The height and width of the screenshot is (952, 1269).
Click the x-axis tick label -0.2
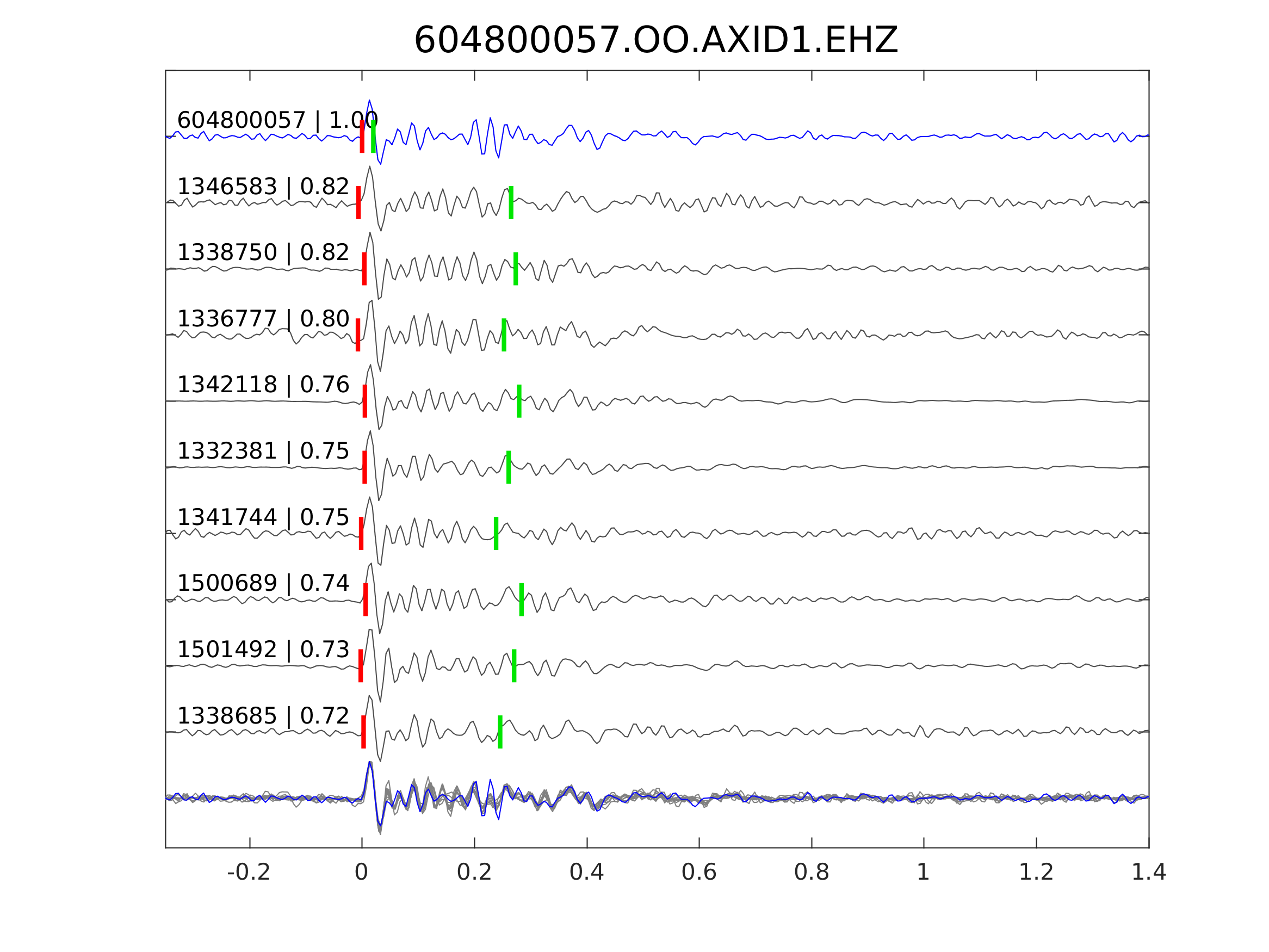click(x=249, y=873)
